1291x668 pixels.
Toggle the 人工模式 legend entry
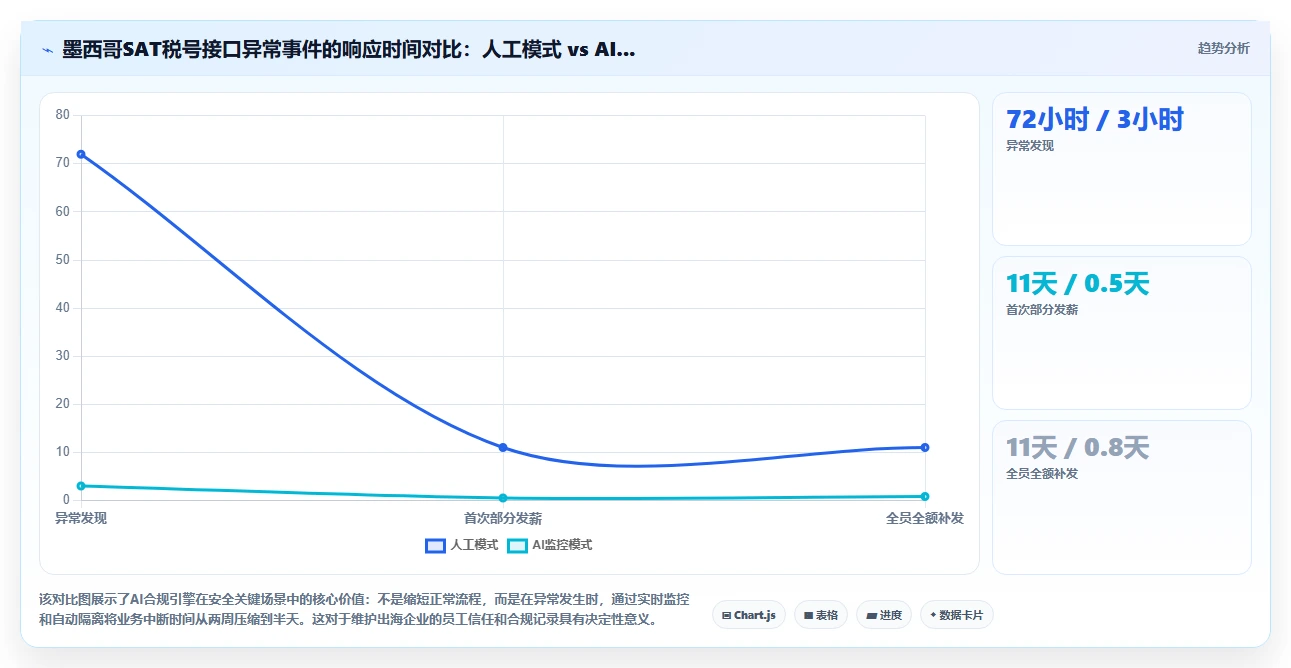click(x=461, y=545)
